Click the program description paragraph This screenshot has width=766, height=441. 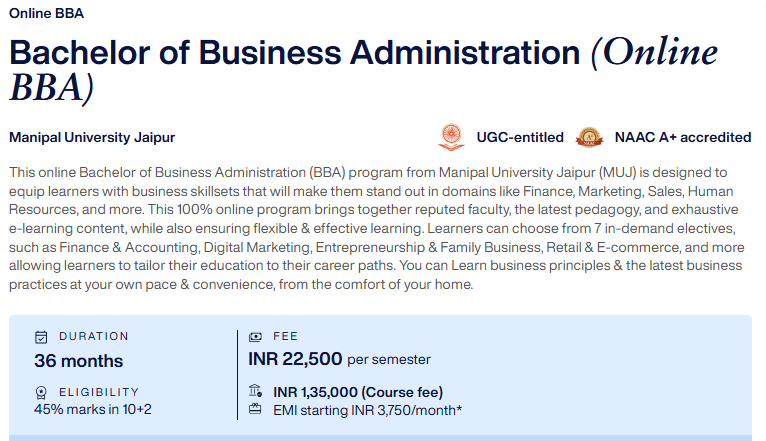coord(377,228)
